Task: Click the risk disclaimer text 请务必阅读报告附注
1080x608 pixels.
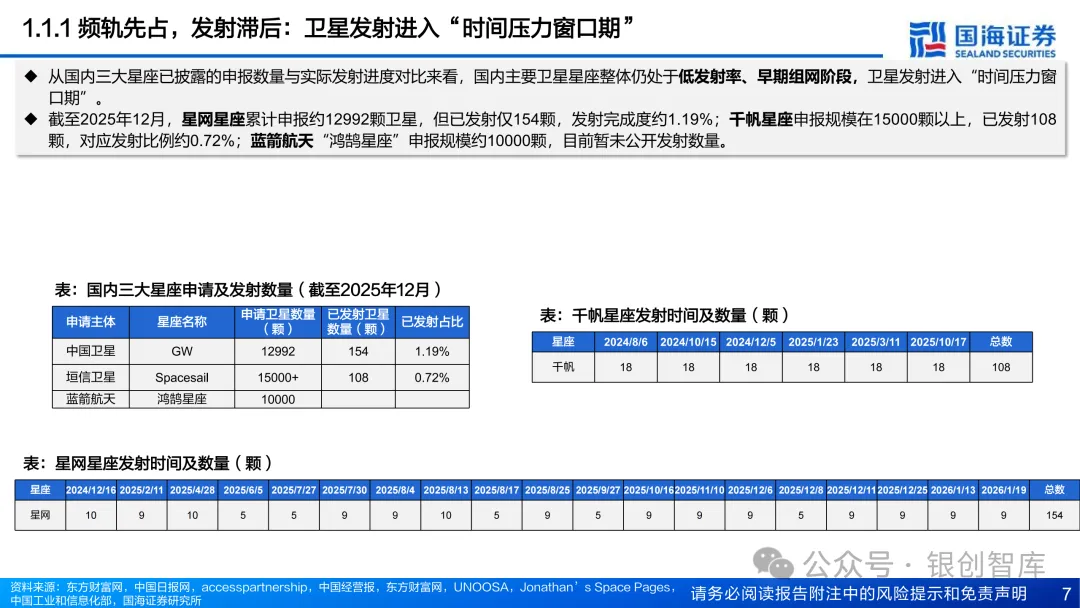Action: point(858,594)
